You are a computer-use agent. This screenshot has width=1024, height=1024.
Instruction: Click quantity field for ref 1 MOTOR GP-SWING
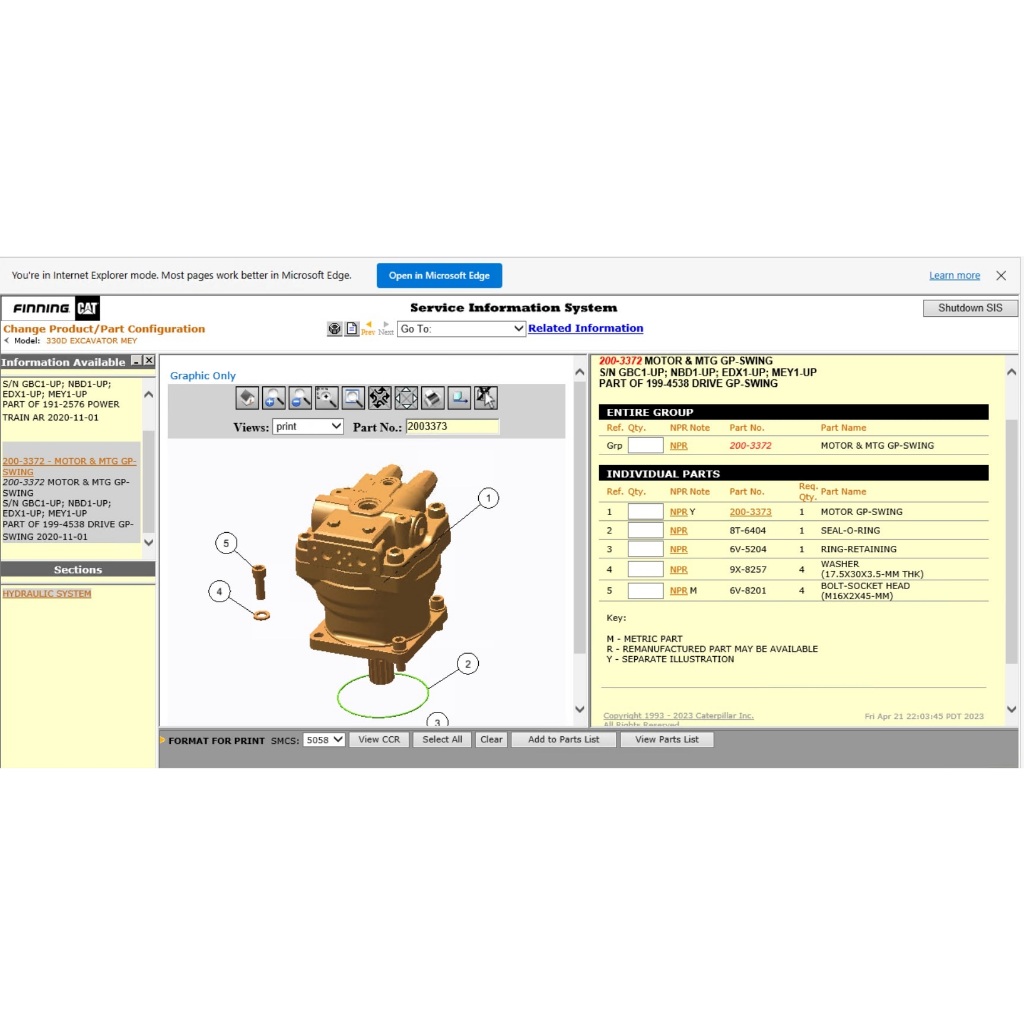(x=645, y=512)
